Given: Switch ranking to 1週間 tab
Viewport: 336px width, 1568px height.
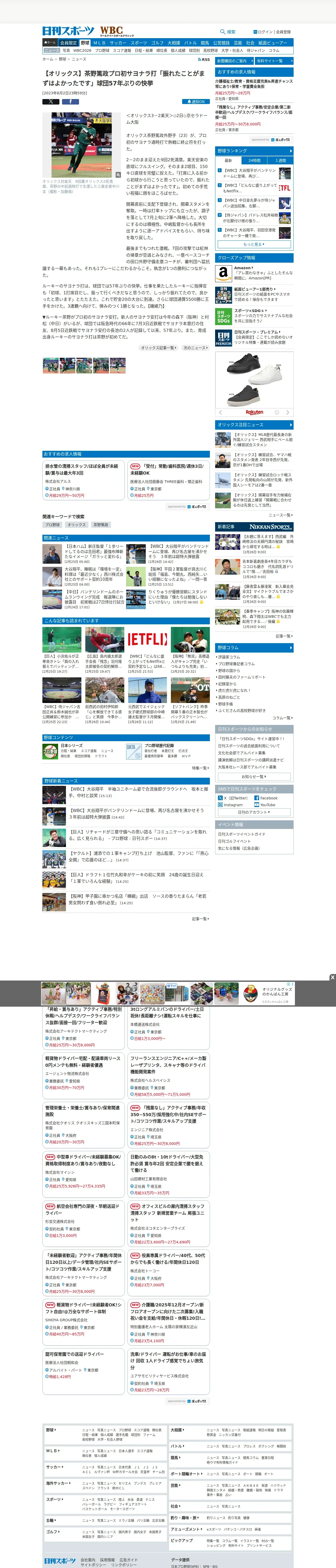Looking at the screenshot, I should click(280, 161).
